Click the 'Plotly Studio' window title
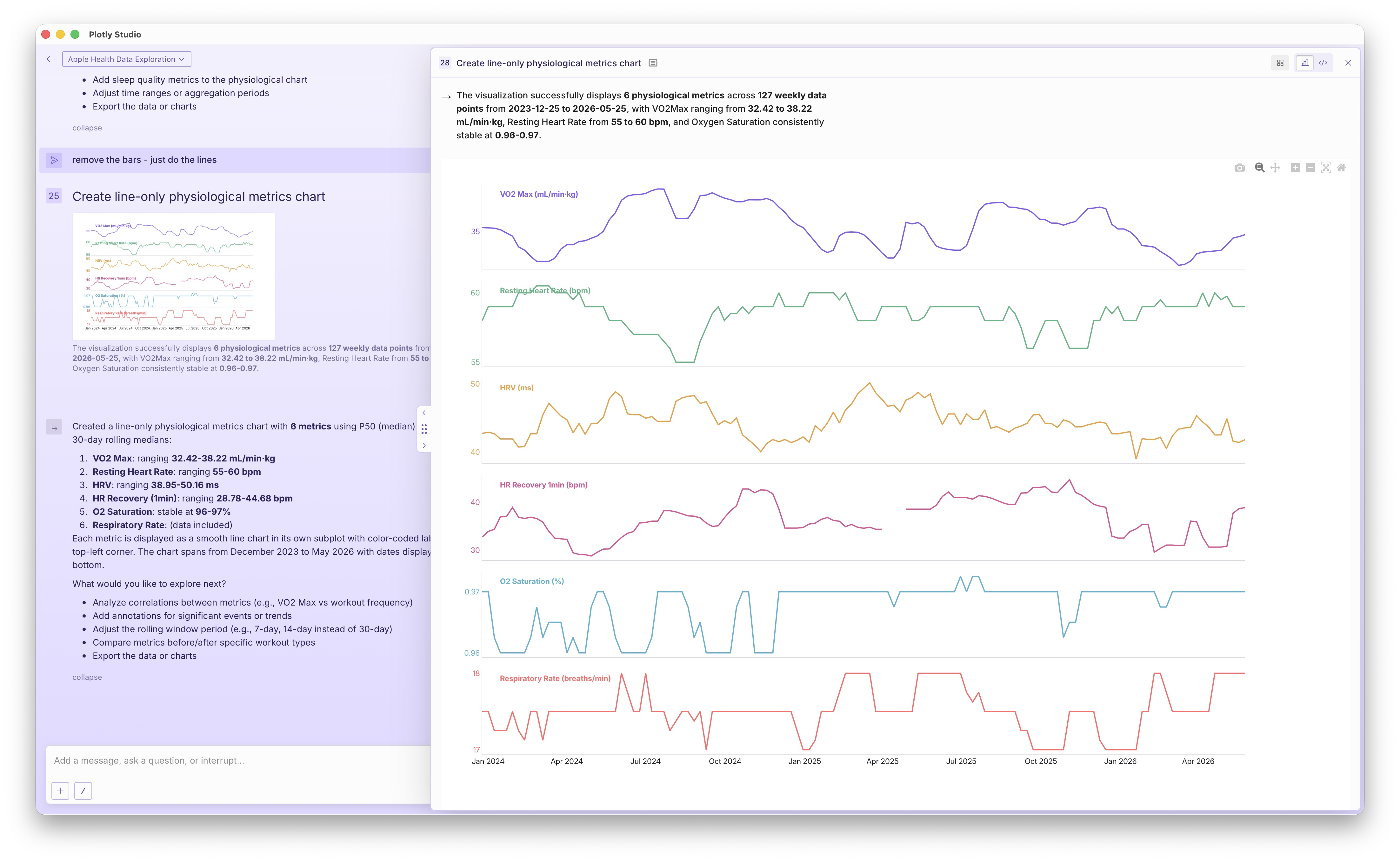The image size is (1400, 862). [115, 35]
